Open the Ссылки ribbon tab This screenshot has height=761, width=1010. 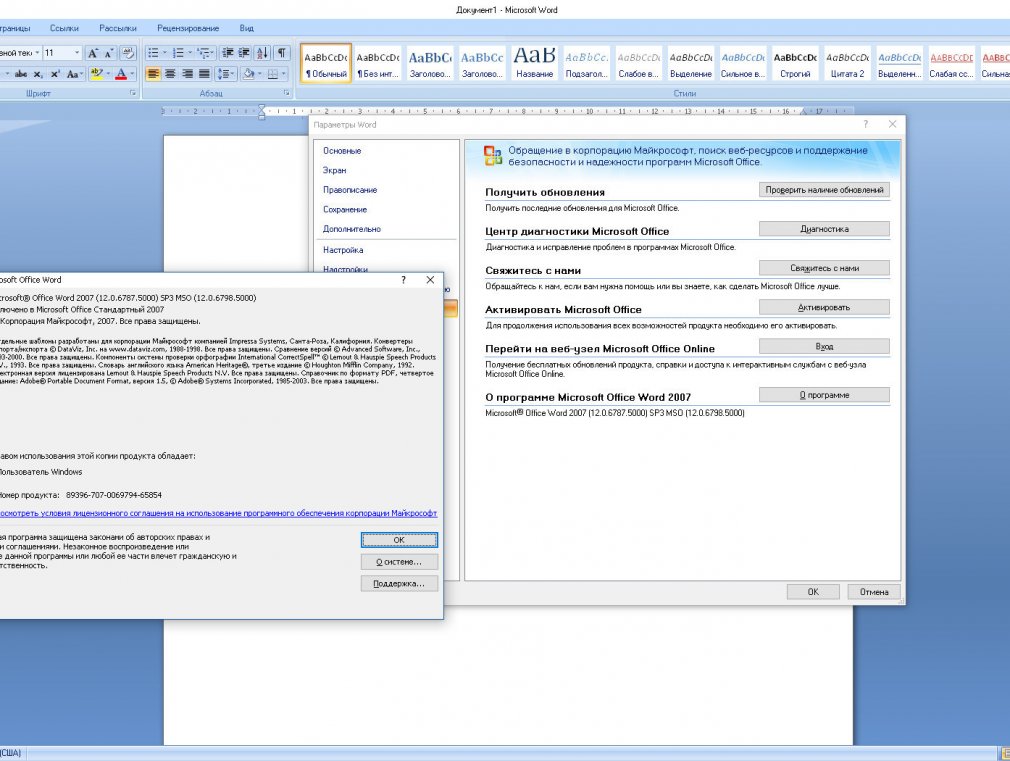[64, 28]
